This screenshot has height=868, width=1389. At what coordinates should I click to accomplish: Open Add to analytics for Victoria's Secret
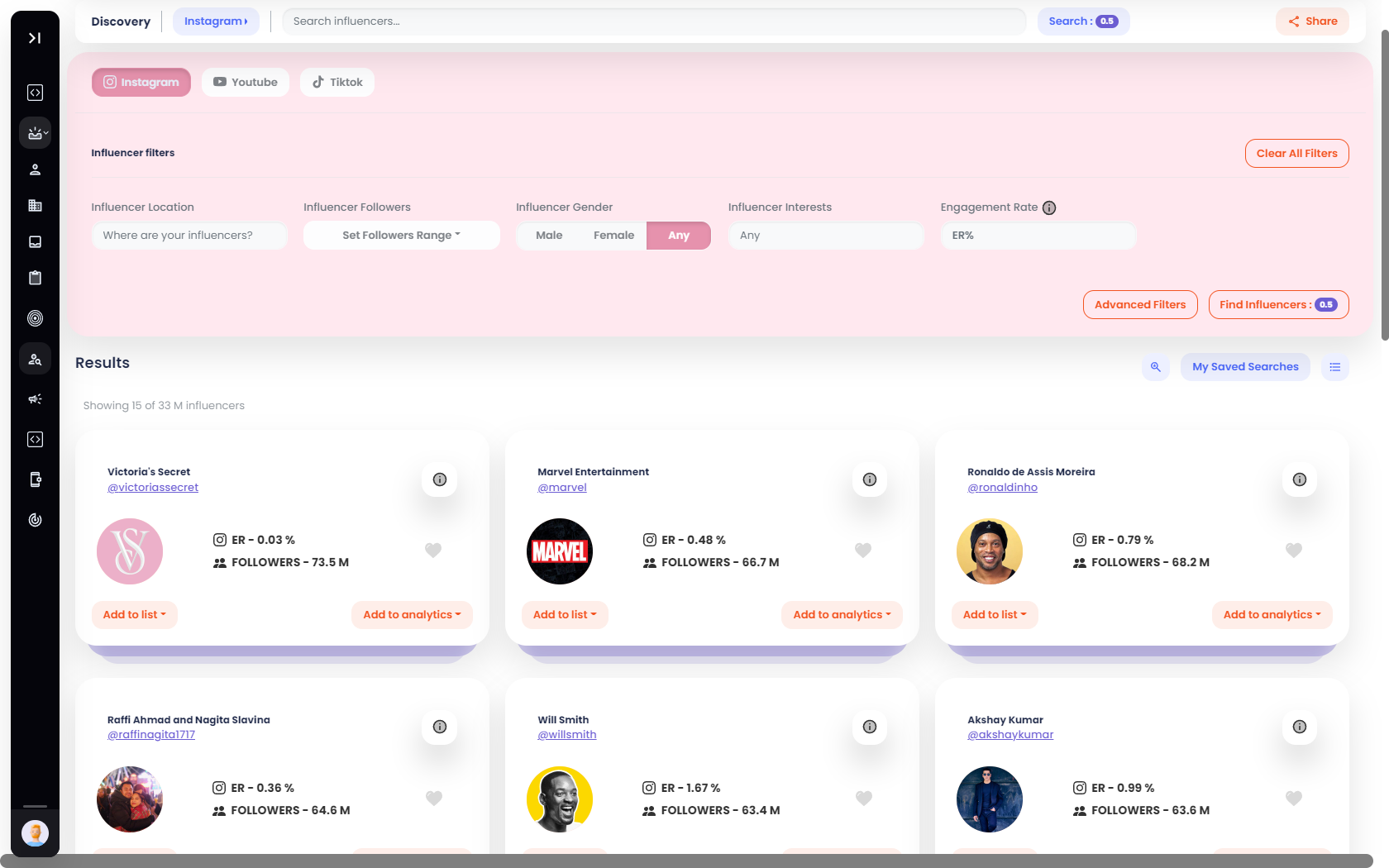click(413, 615)
